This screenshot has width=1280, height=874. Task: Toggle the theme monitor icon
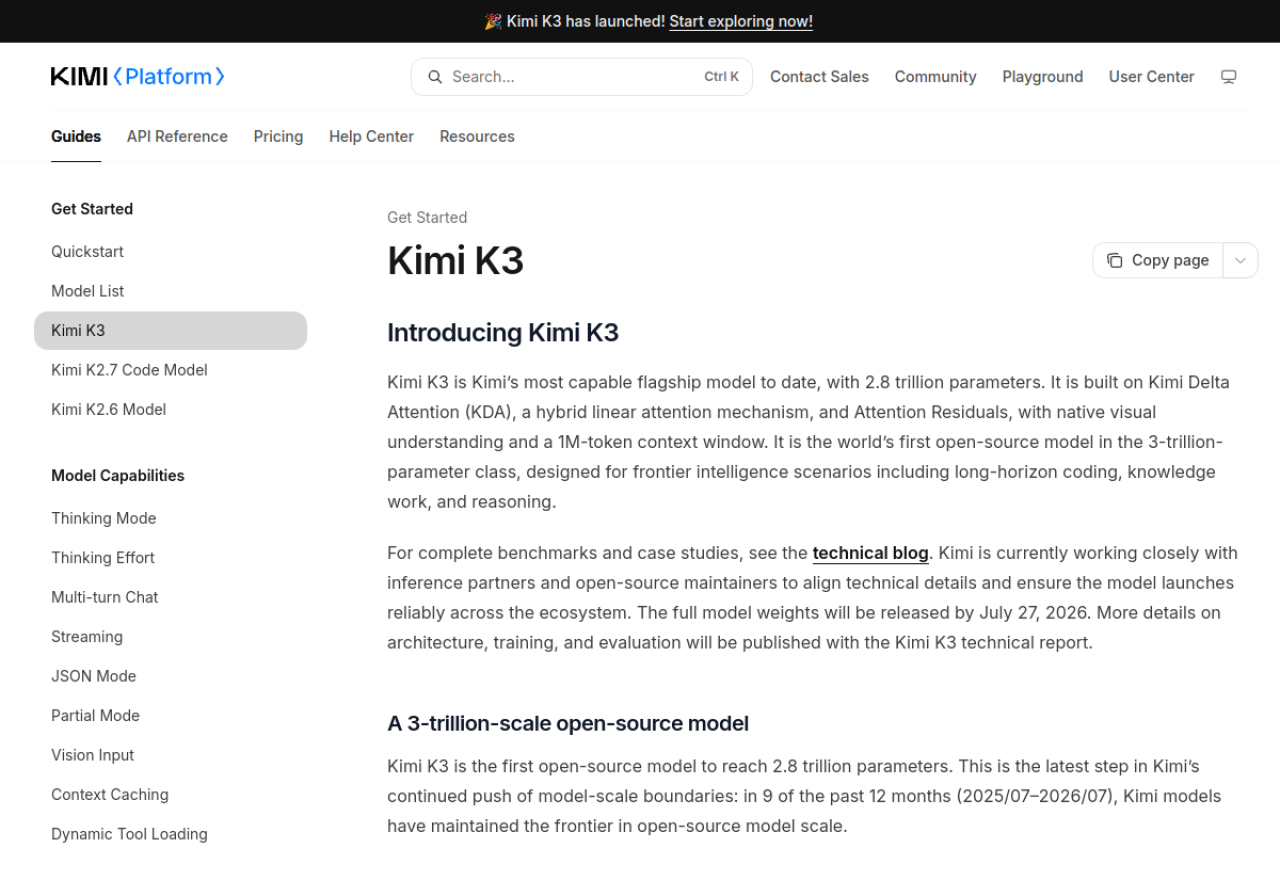pos(1229,77)
